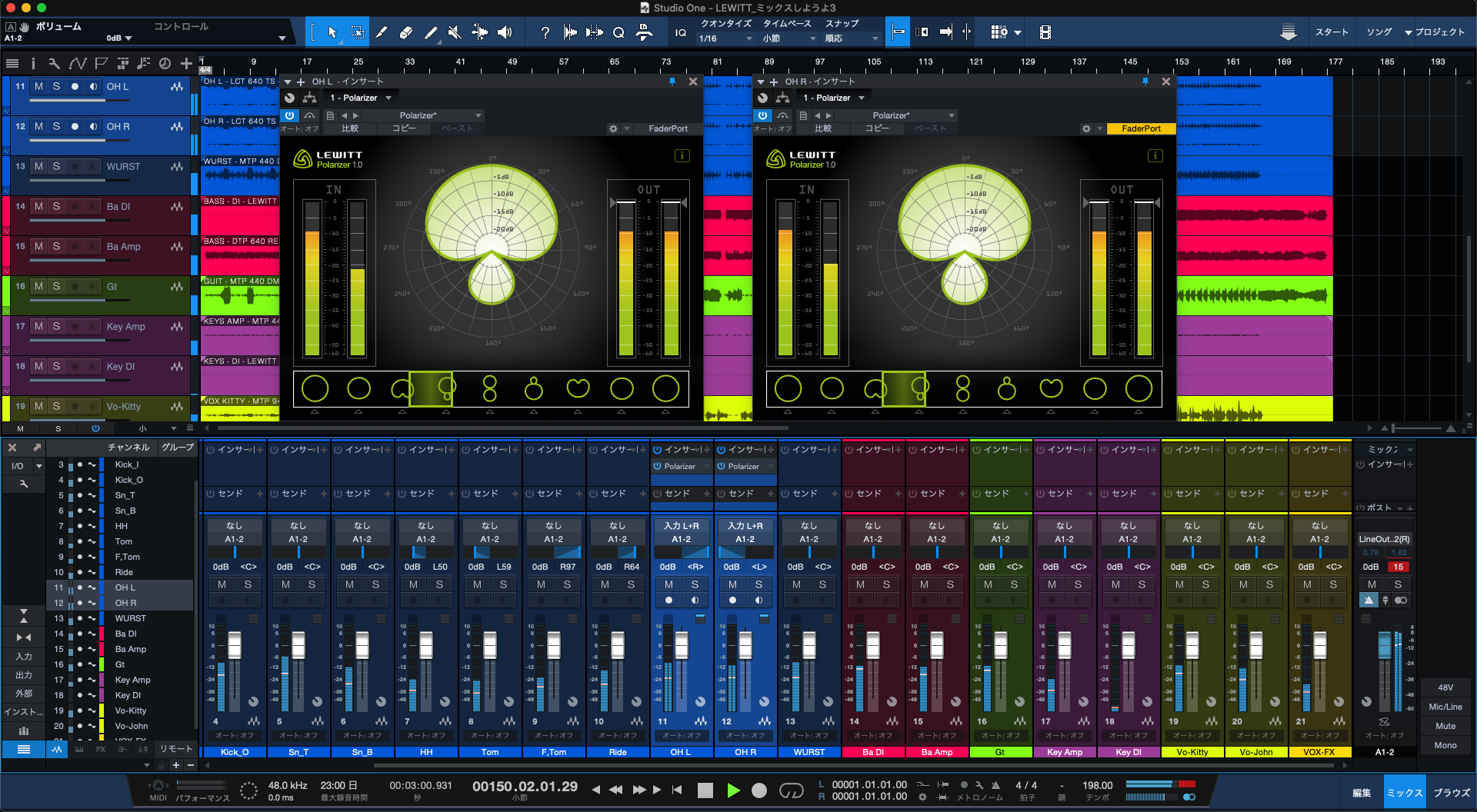Image resolution: width=1477 pixels, height=812 pixels.
Task: Detach the mixer with arrow icon
Action: (x=36, y=447)
